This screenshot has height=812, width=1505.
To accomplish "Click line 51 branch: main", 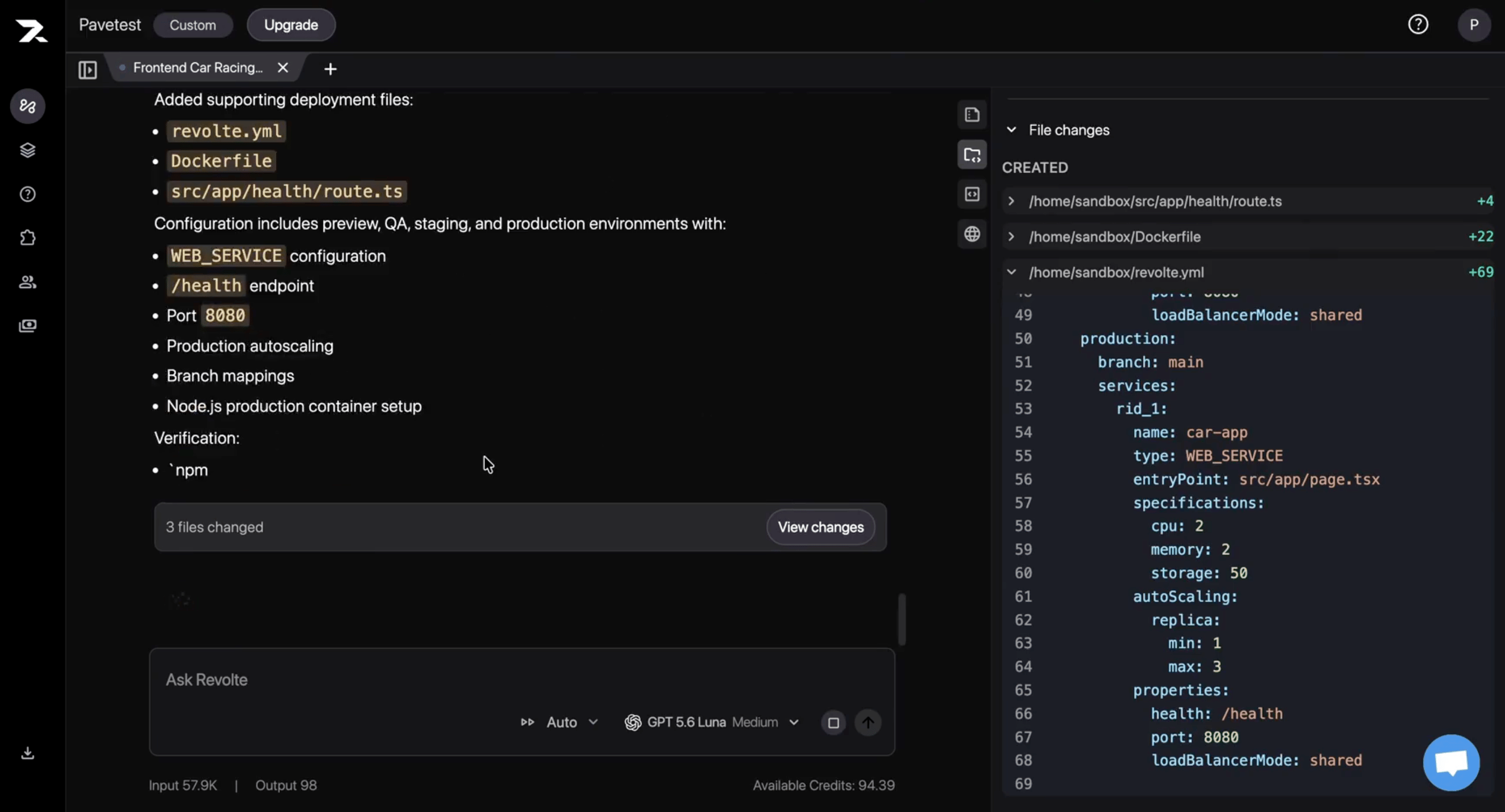I will point(1150,362).
